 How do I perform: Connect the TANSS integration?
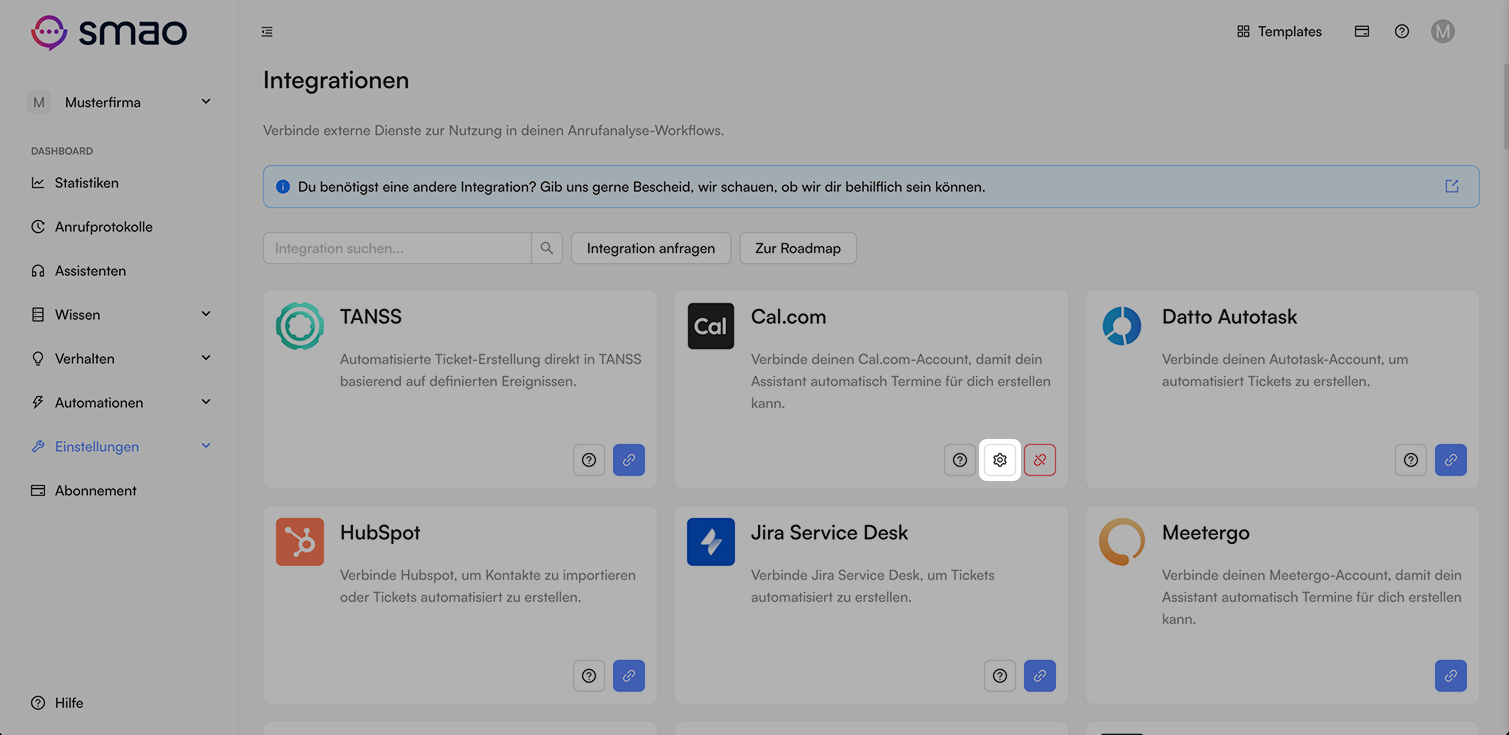pyautogui.click(x=629, y=460)
